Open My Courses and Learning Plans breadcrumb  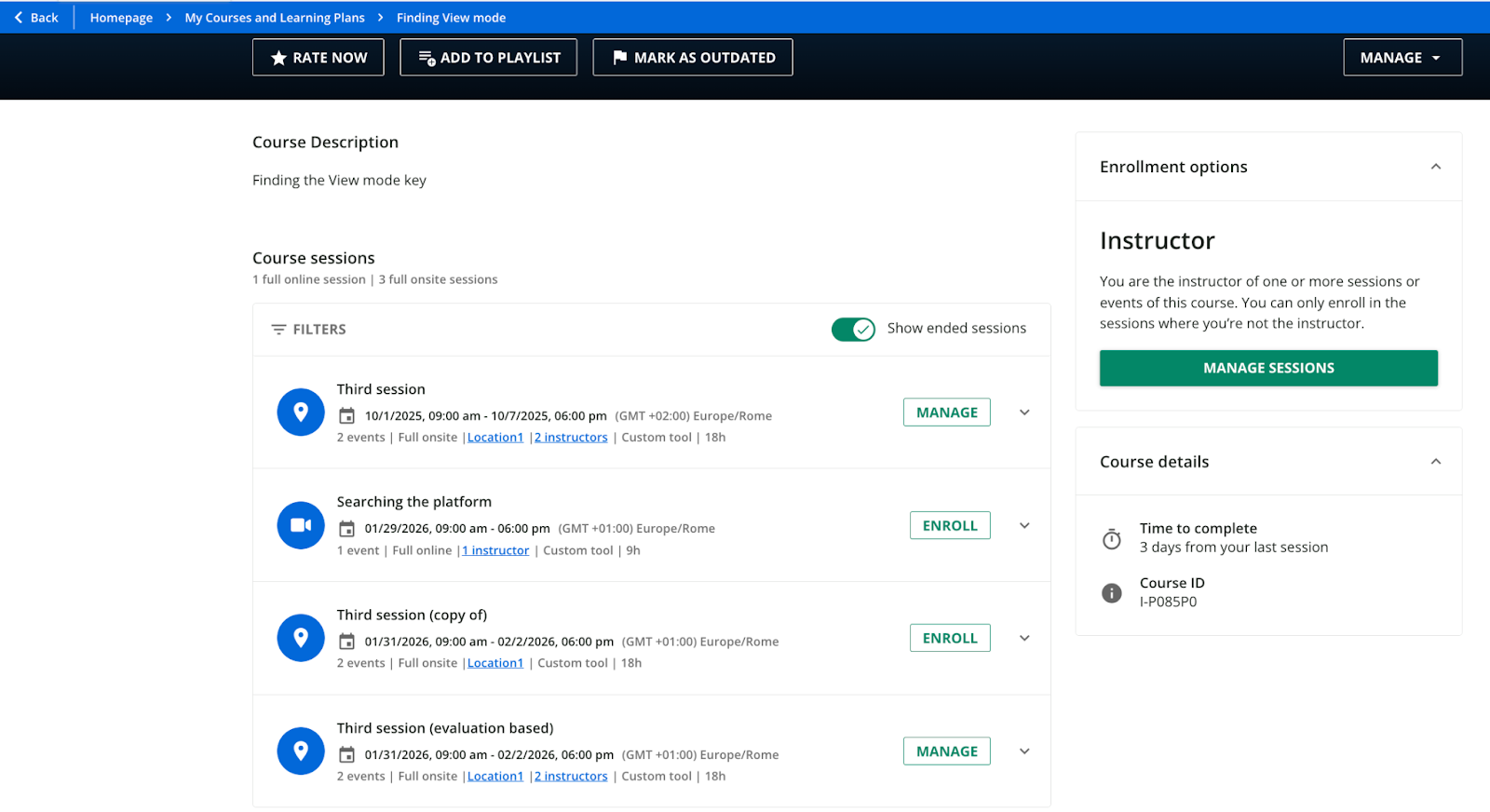(x=275, y=18)
